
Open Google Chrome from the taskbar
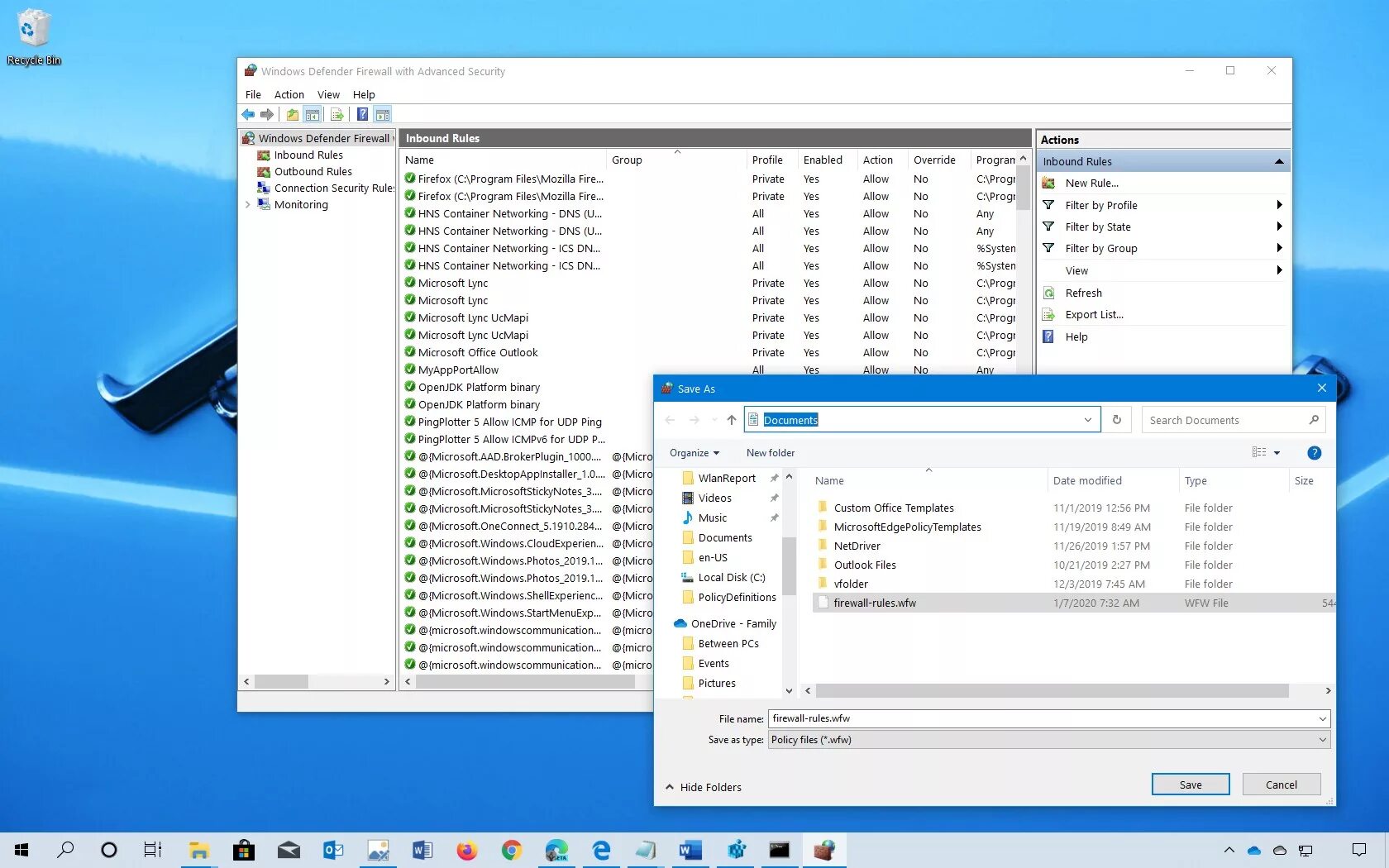click(511, 850)
